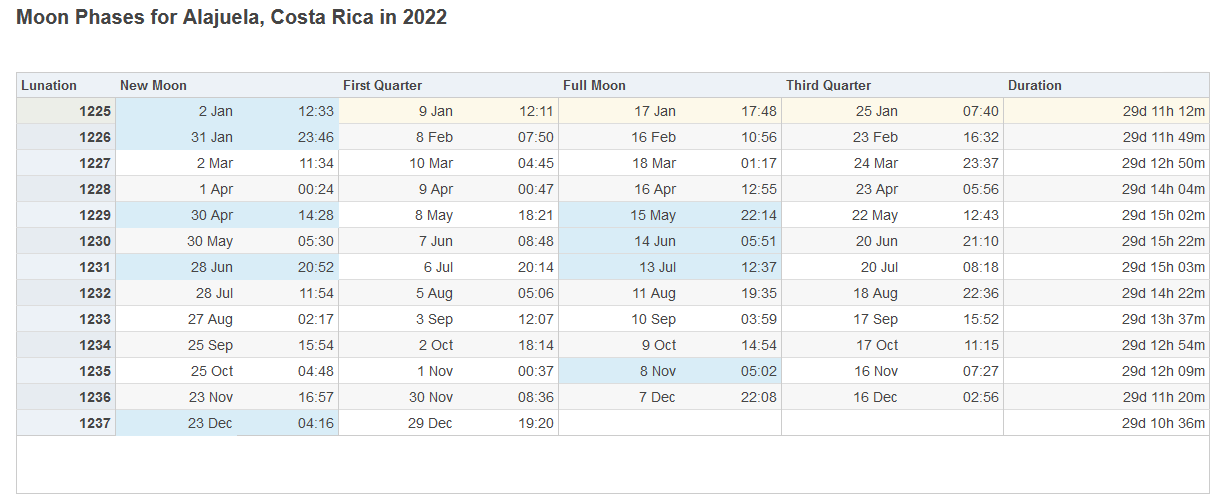Click the 15 May full moon date
1226x501 pixels.
653,216
